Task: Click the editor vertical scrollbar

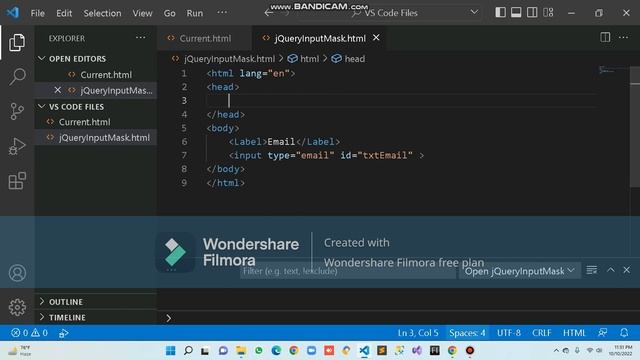Action: tap(635, 127)
